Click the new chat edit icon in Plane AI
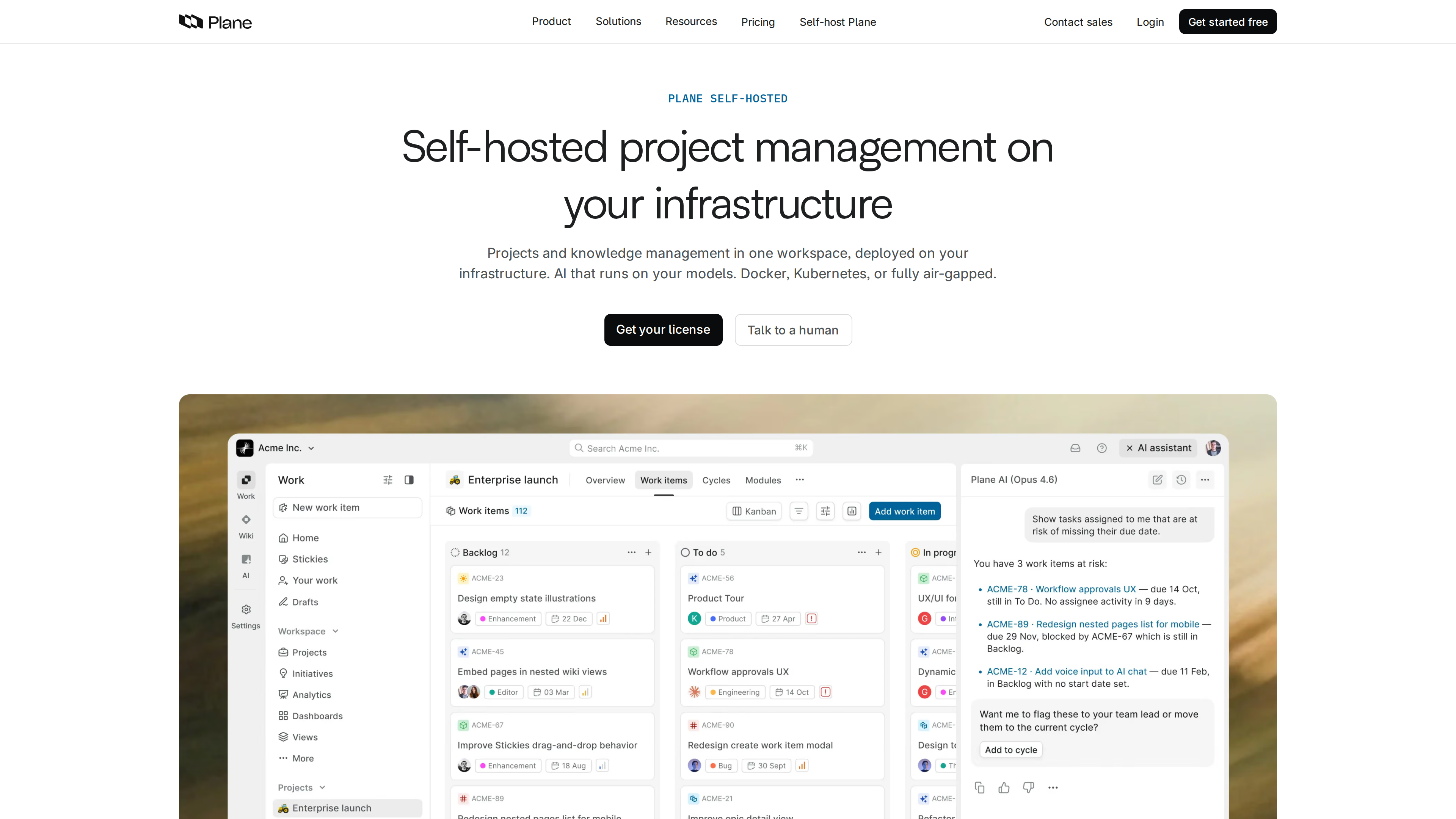 point(1157,480)
